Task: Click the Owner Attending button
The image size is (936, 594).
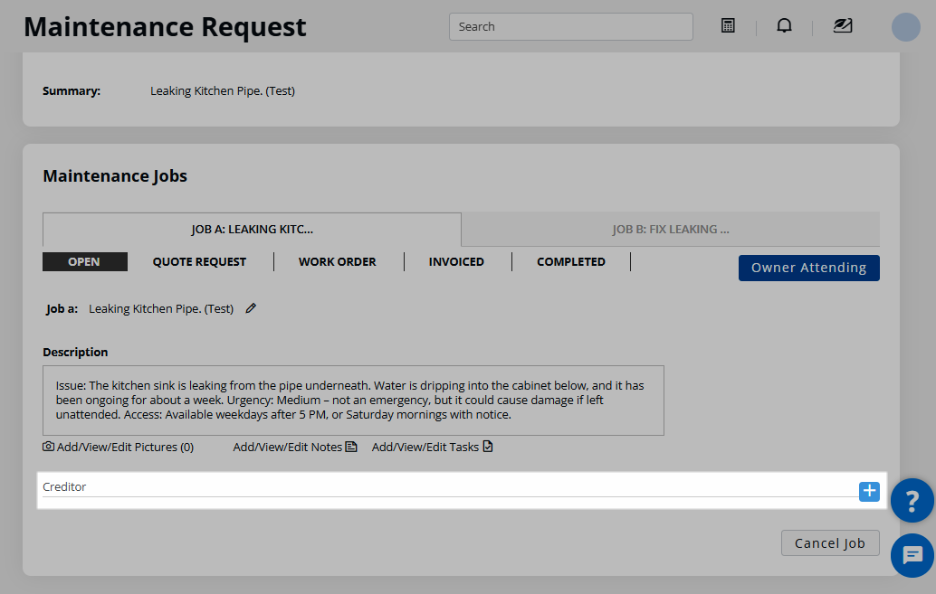Action: click(809, 267)
